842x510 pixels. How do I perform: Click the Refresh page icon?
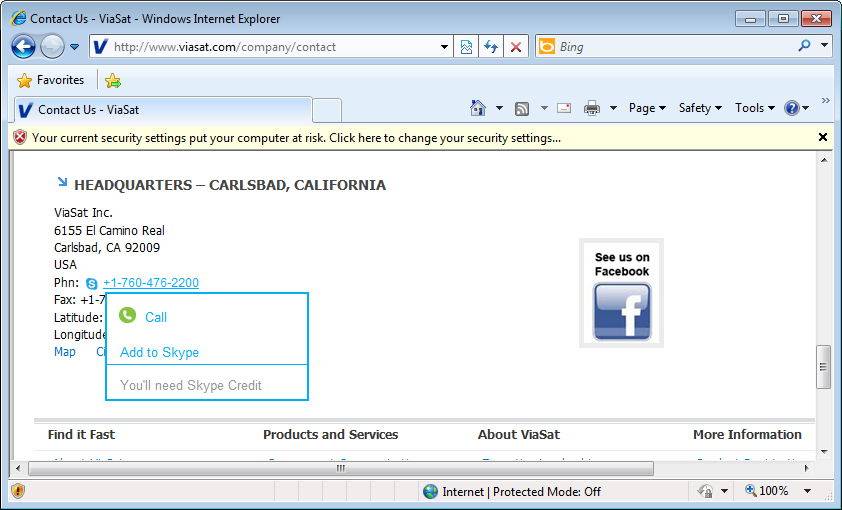tap(491, 47)
